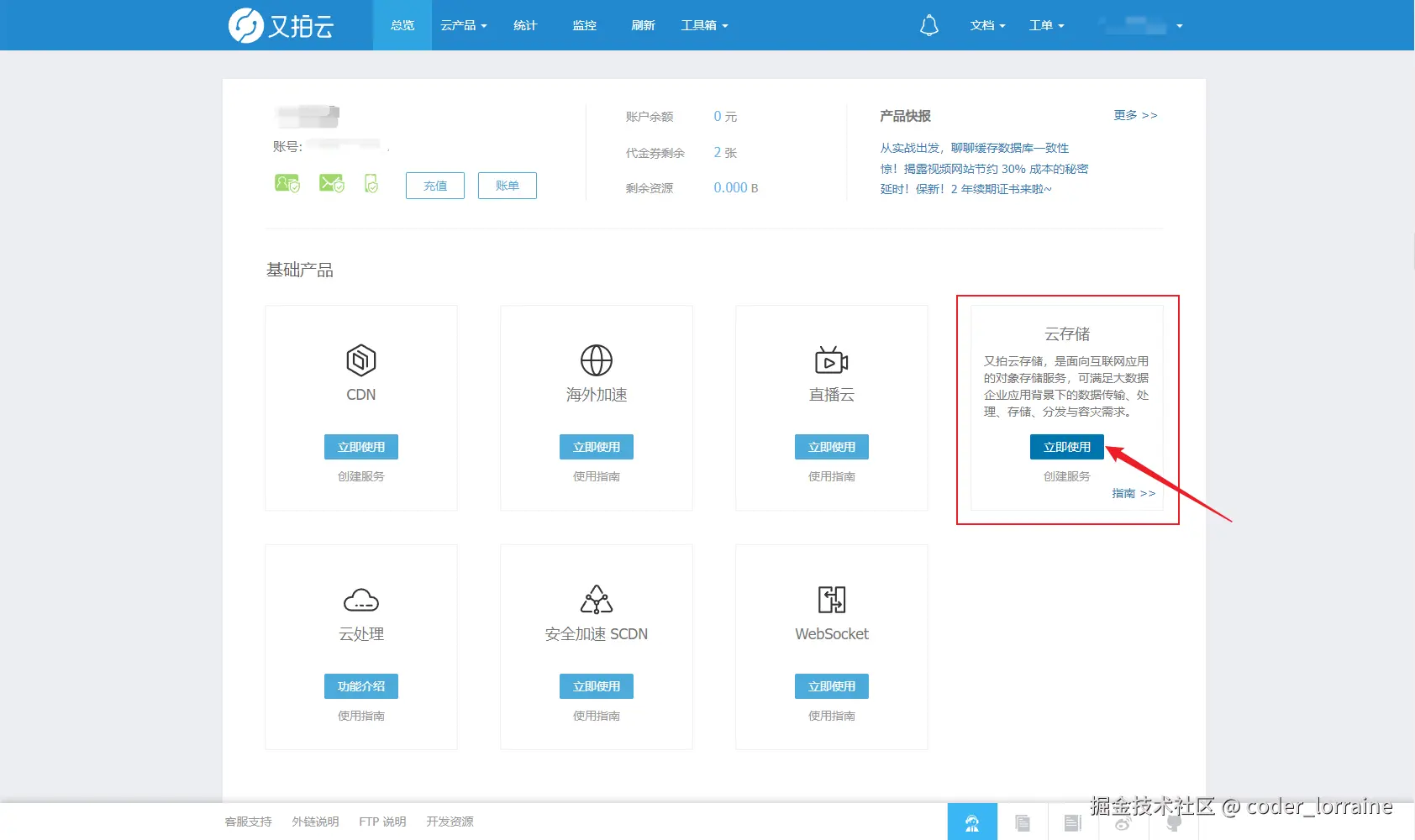Click the 账单 button
This screenshot has width=1415, height=840.
(508, 186)
